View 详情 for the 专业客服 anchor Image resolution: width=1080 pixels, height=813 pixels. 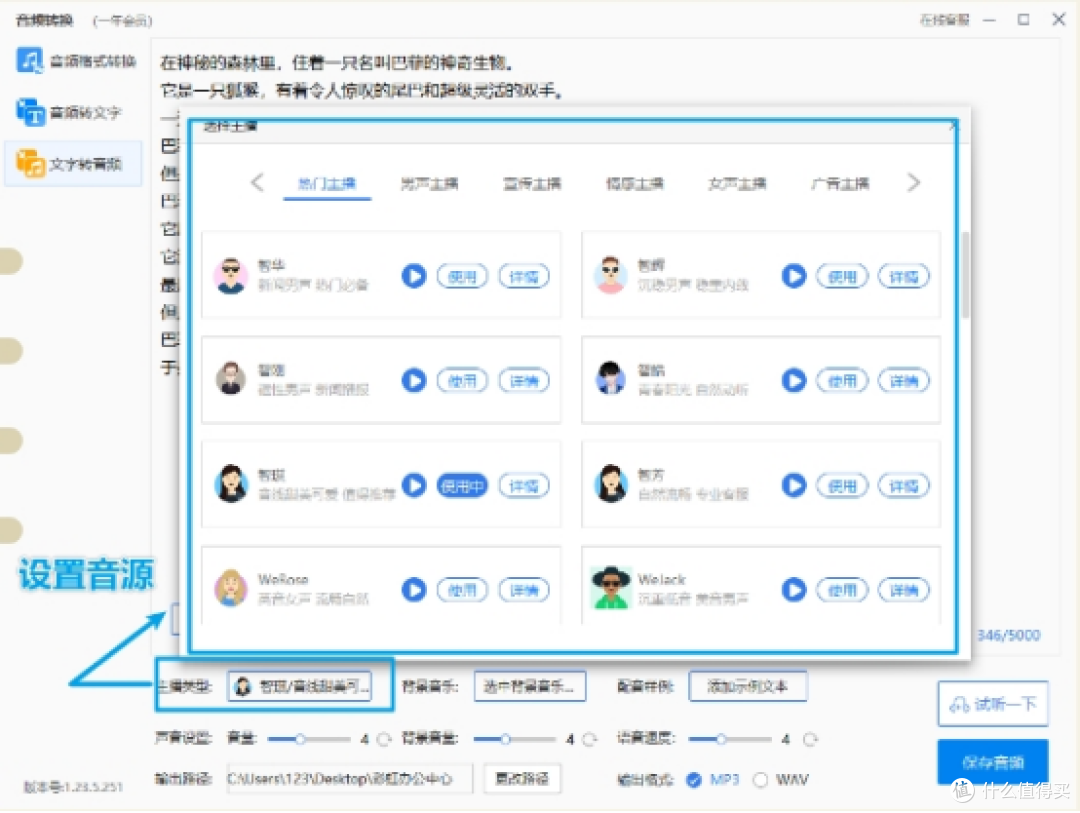pos(904,486)
